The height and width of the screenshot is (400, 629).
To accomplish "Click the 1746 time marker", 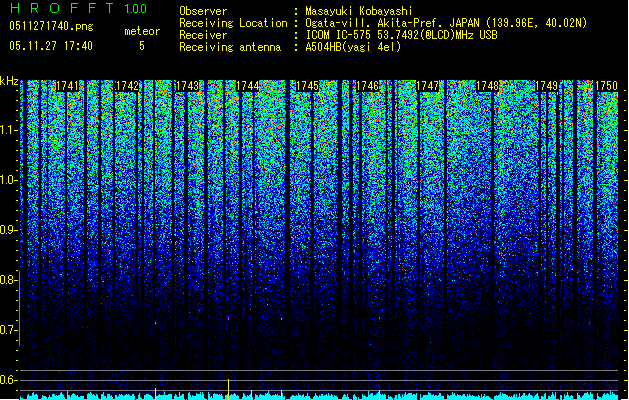I will [367, 86].
